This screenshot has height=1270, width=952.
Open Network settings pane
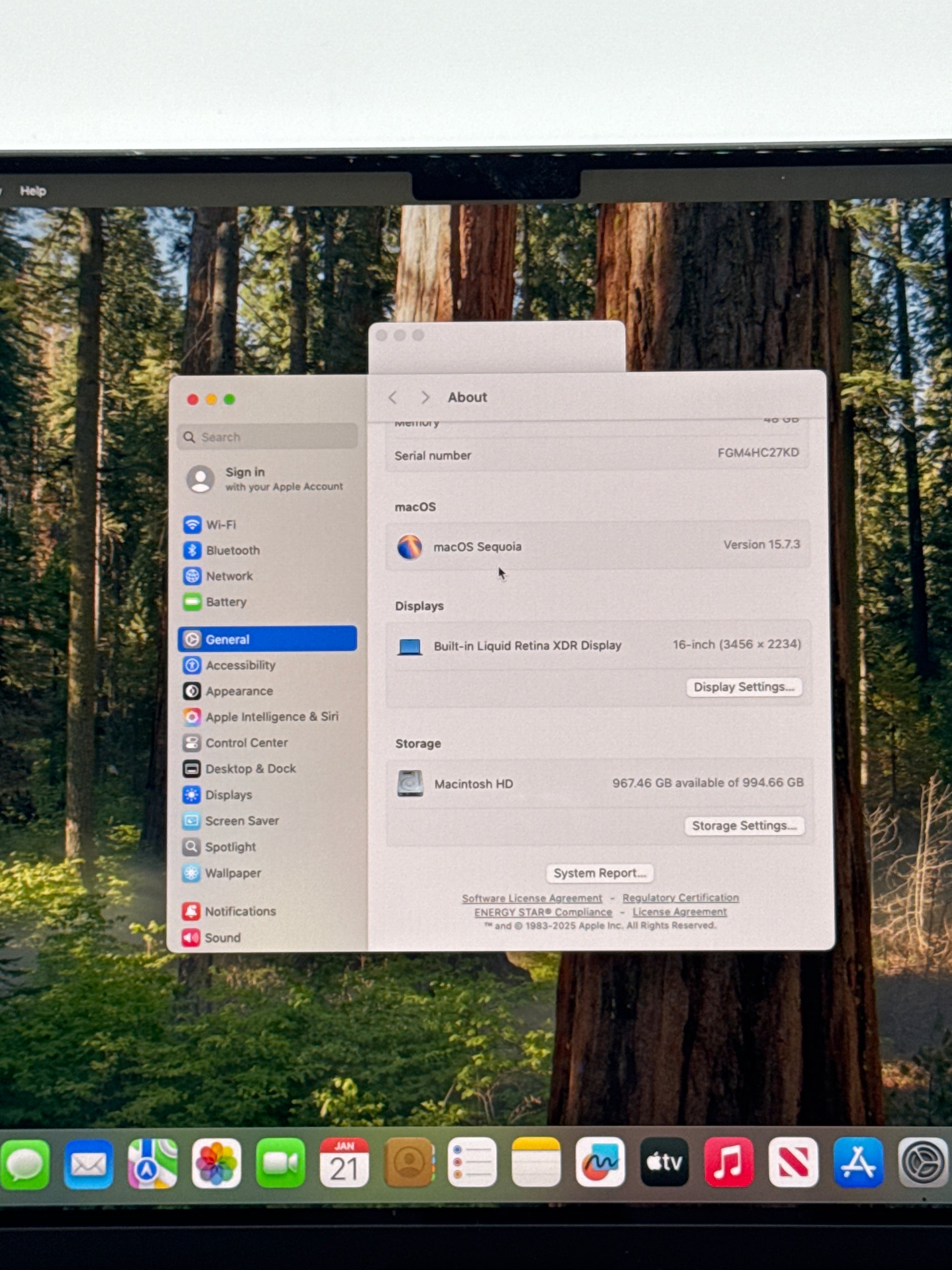coord(229,576)
